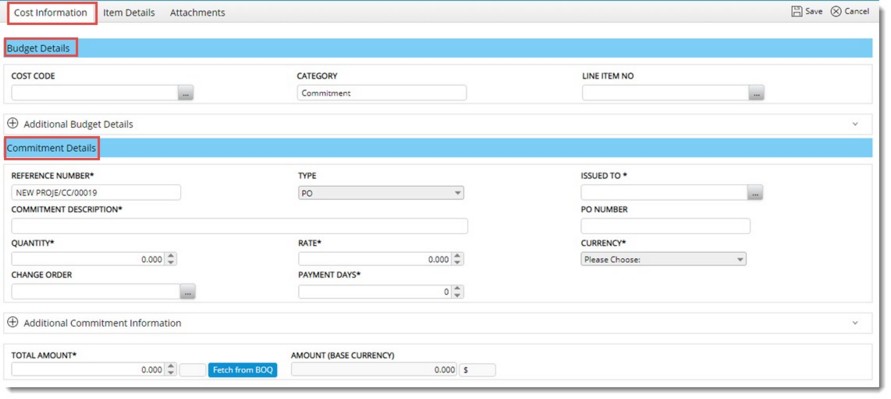Click the Additional Budget Details label
The height and width of the screenshot is (399, 891).
point(78,124)
